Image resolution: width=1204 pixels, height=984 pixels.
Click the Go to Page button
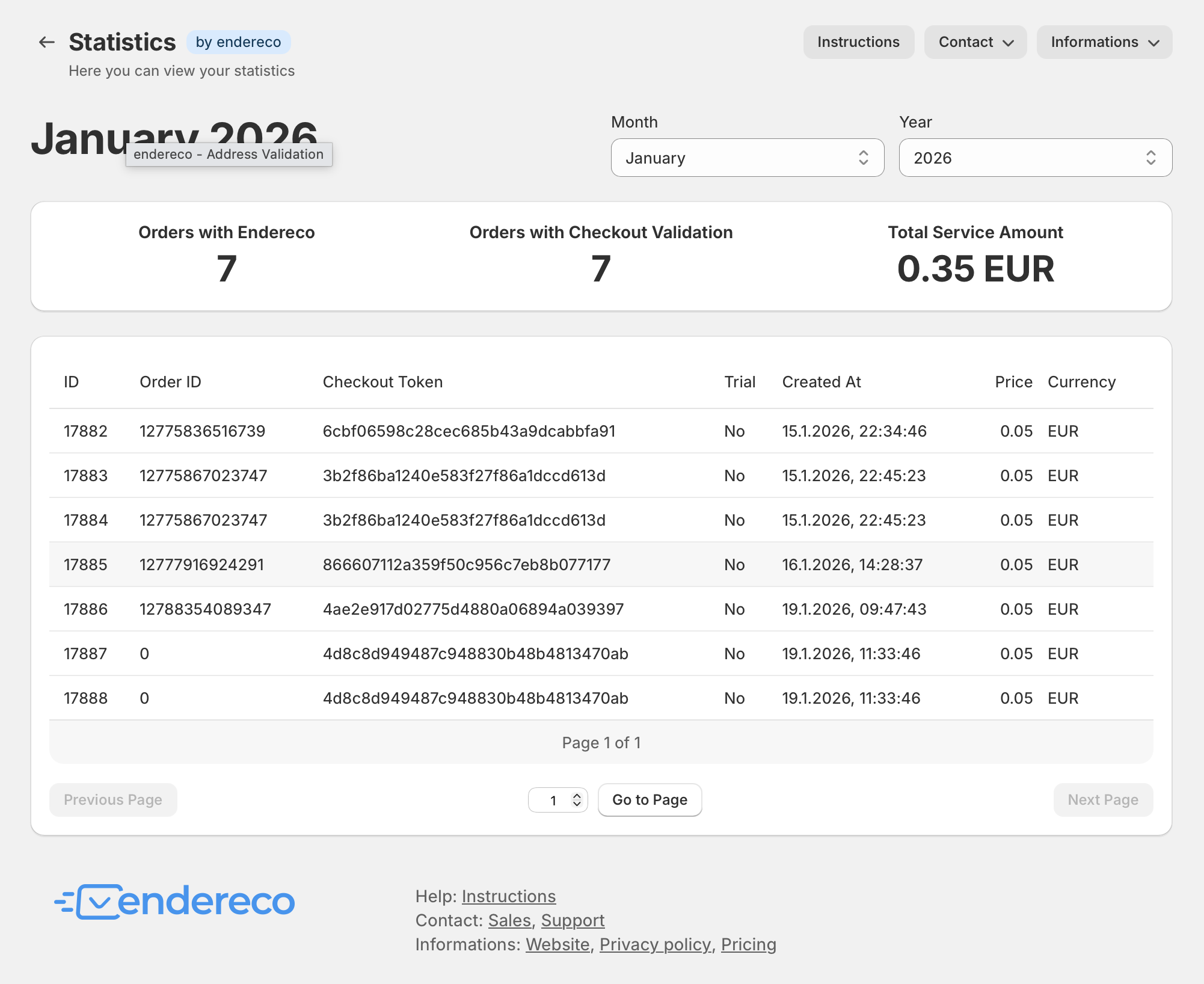[x=650, y=800]
